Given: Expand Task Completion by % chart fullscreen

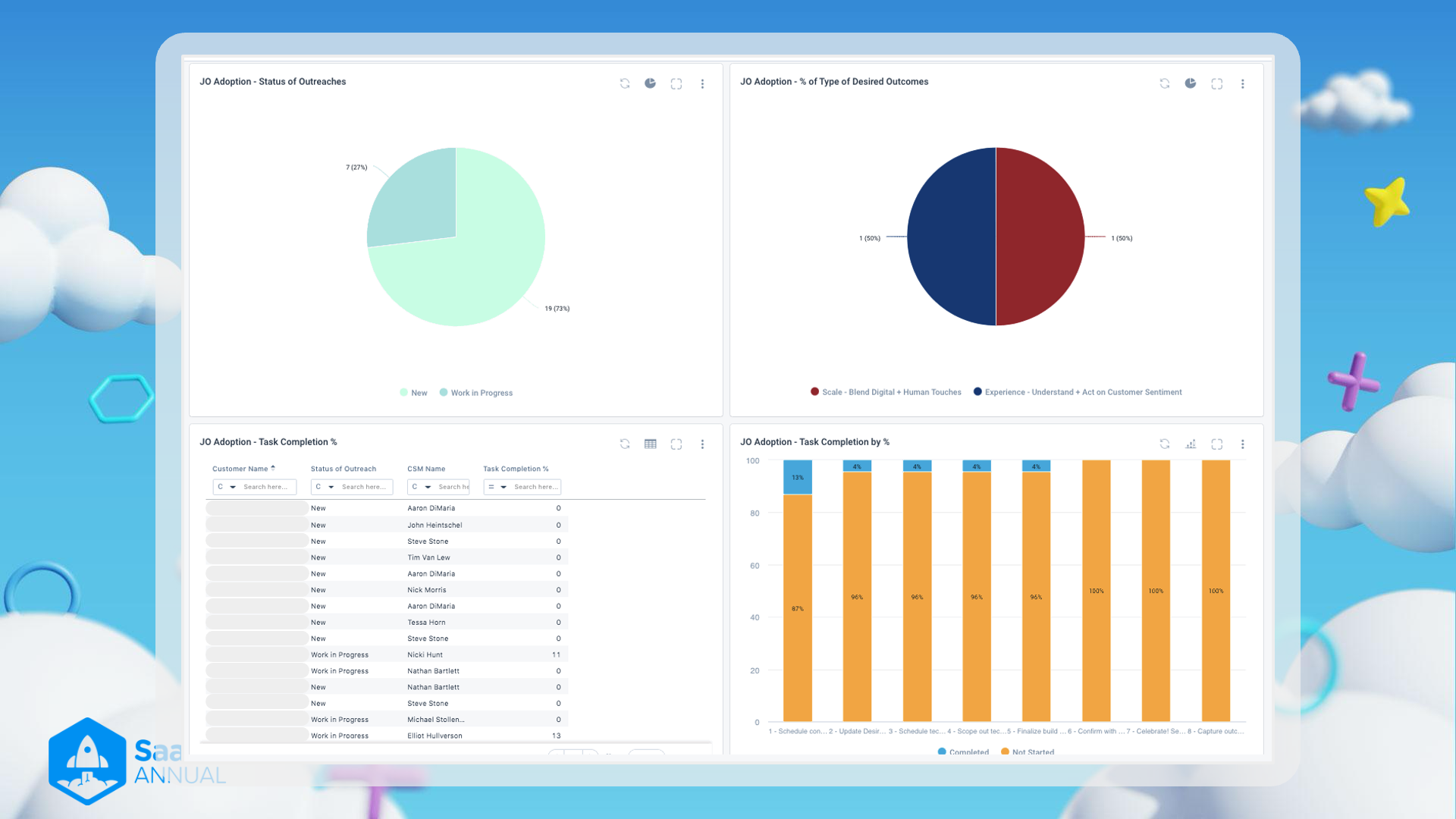Looking at the screenshot, I should (1217, 444).
